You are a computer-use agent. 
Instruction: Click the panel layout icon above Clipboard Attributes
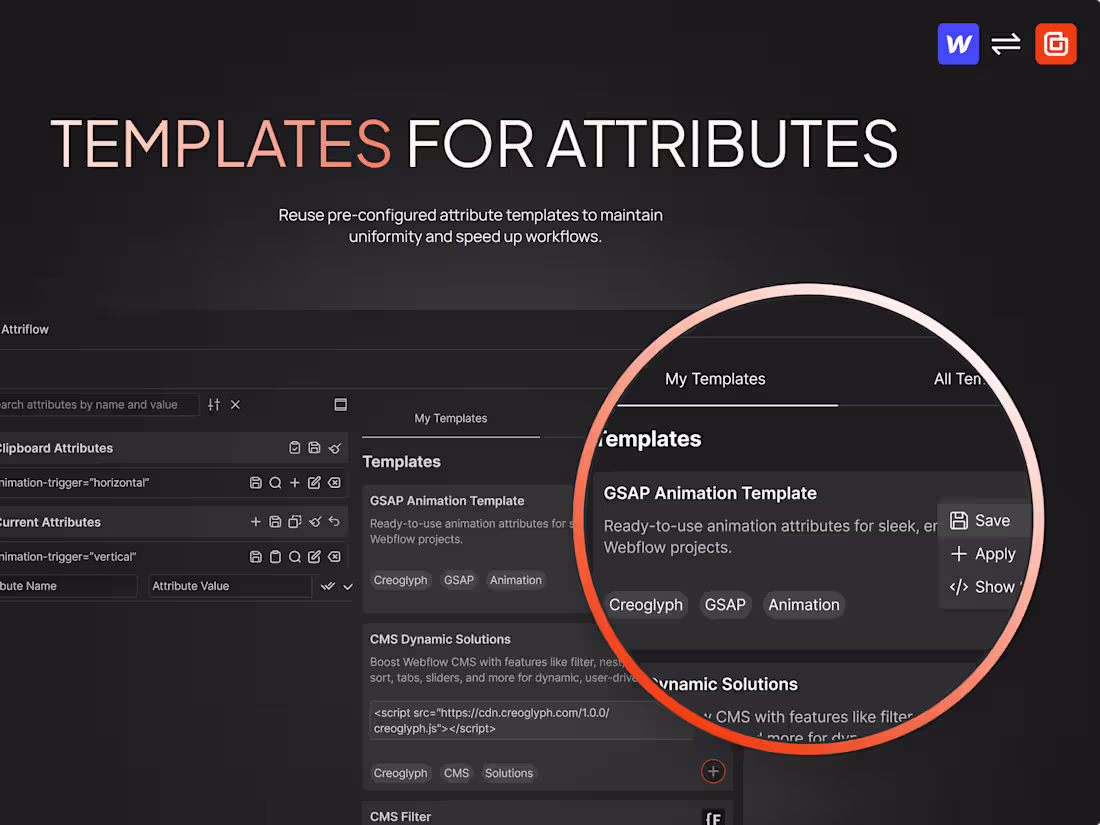pos(340,404)
